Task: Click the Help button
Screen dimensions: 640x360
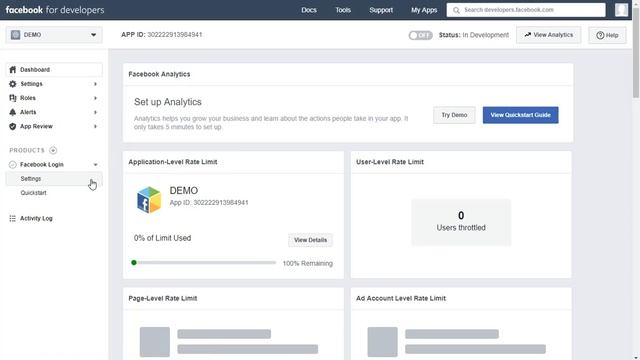Action: click(607, 35)
